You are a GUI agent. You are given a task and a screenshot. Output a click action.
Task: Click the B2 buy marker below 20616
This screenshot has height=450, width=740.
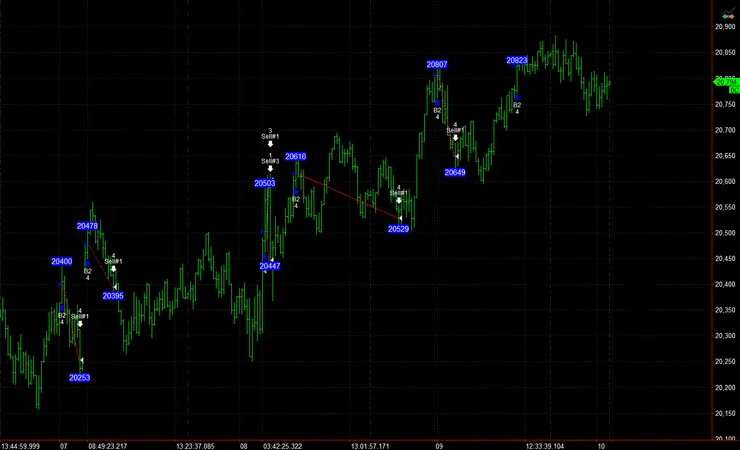click(296, 199)
